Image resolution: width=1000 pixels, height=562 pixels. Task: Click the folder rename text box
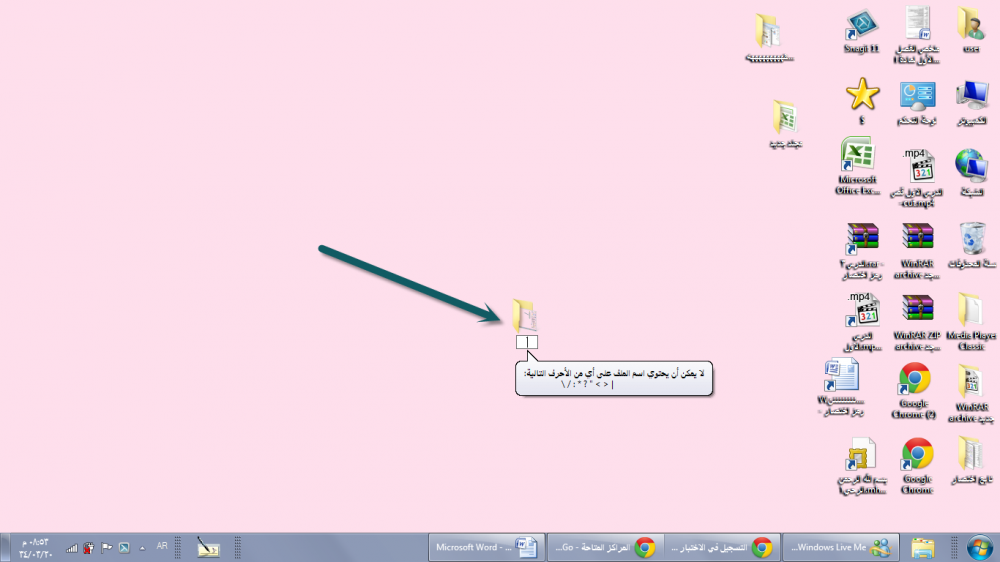527,343
